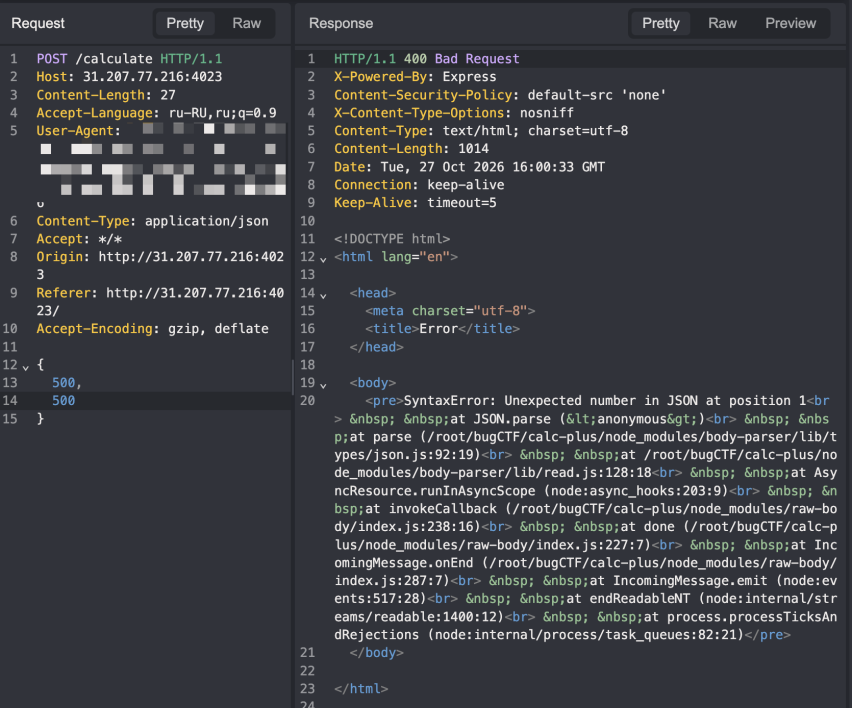
Task: Click the '<!DOCTYPE html>' line in the response
Action: click(392, 239)
